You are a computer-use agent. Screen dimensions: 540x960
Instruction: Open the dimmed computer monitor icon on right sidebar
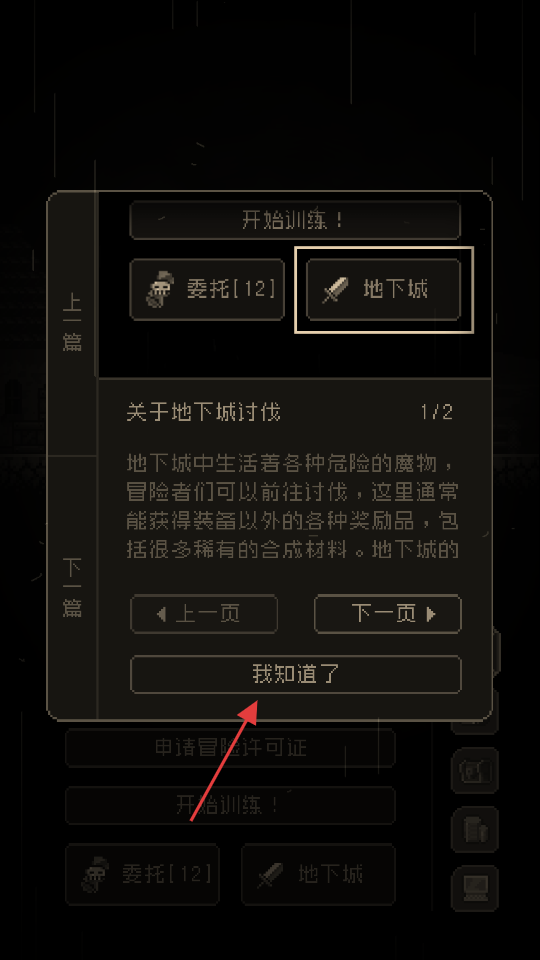(474, 888)
